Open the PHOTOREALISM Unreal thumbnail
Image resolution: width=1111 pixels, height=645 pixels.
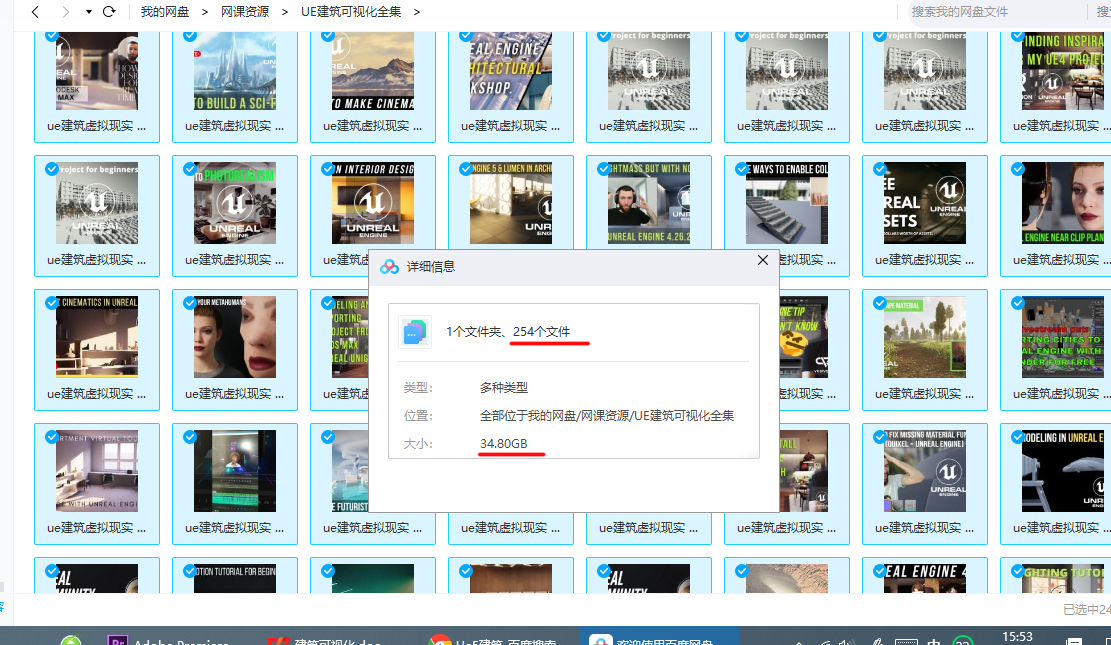click(235, 203)
